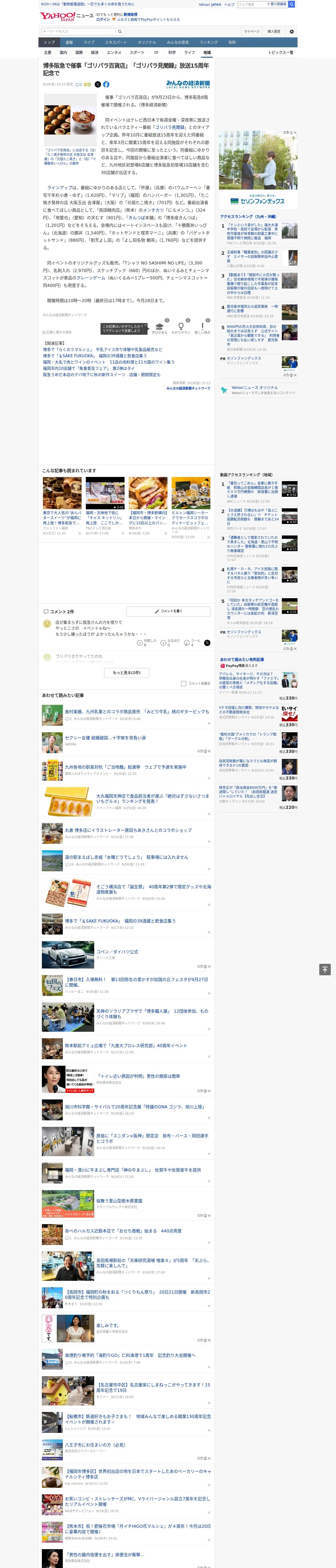
Task: Click the マイページ button
Action: (252, 32)
